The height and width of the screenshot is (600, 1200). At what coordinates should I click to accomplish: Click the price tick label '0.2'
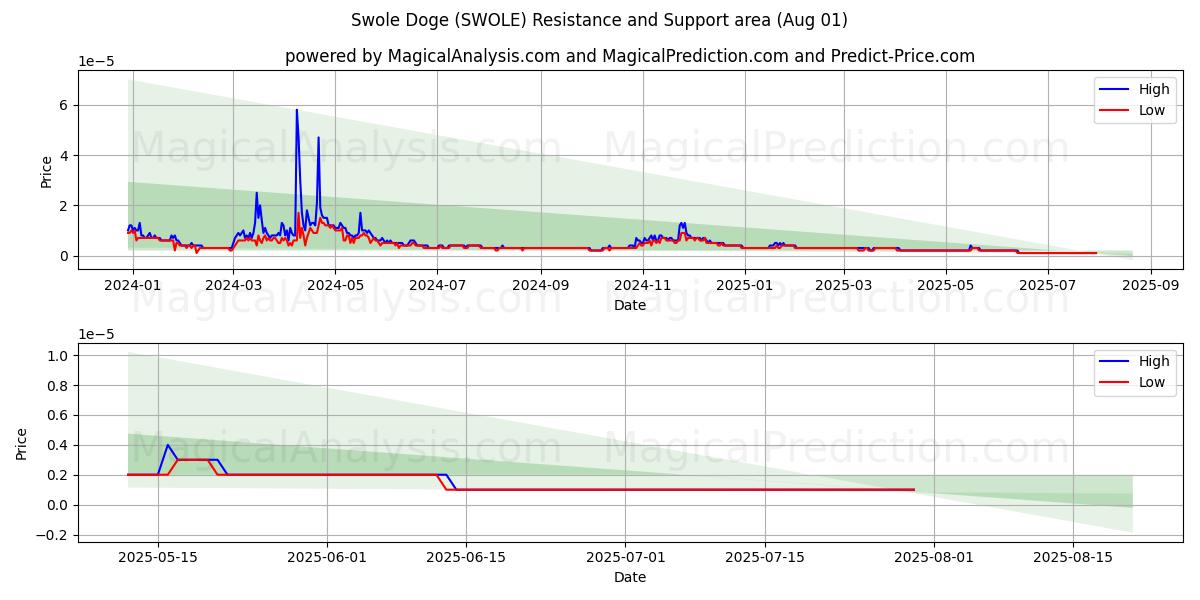pos(57,475)
